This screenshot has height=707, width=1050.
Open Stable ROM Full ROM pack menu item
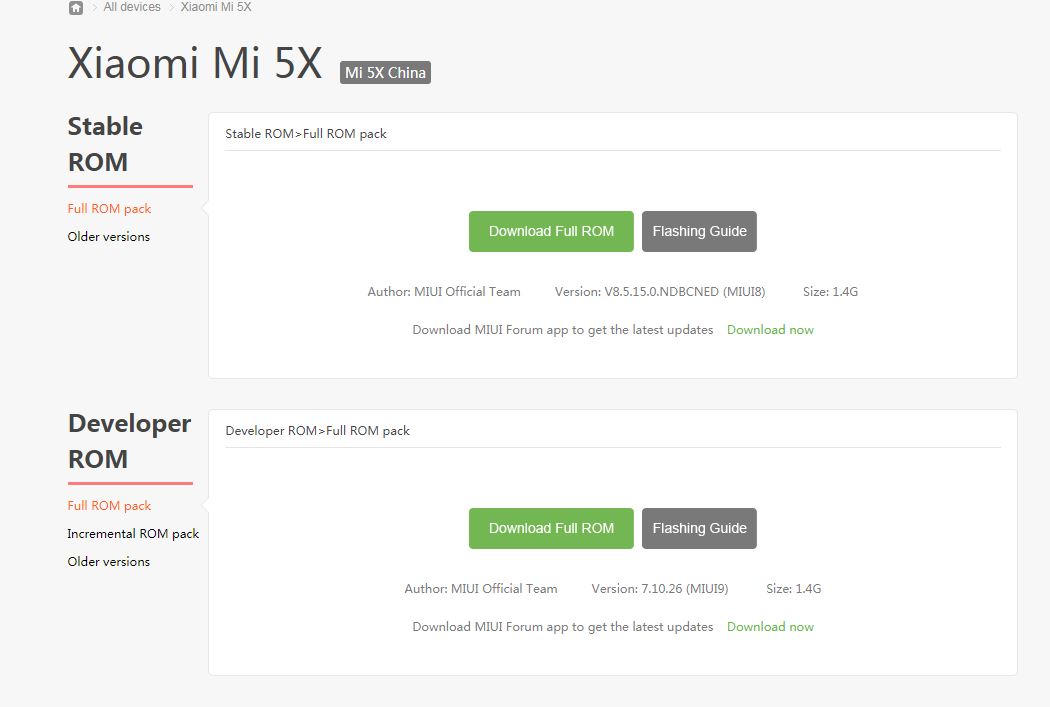click(x=109, y=209)
